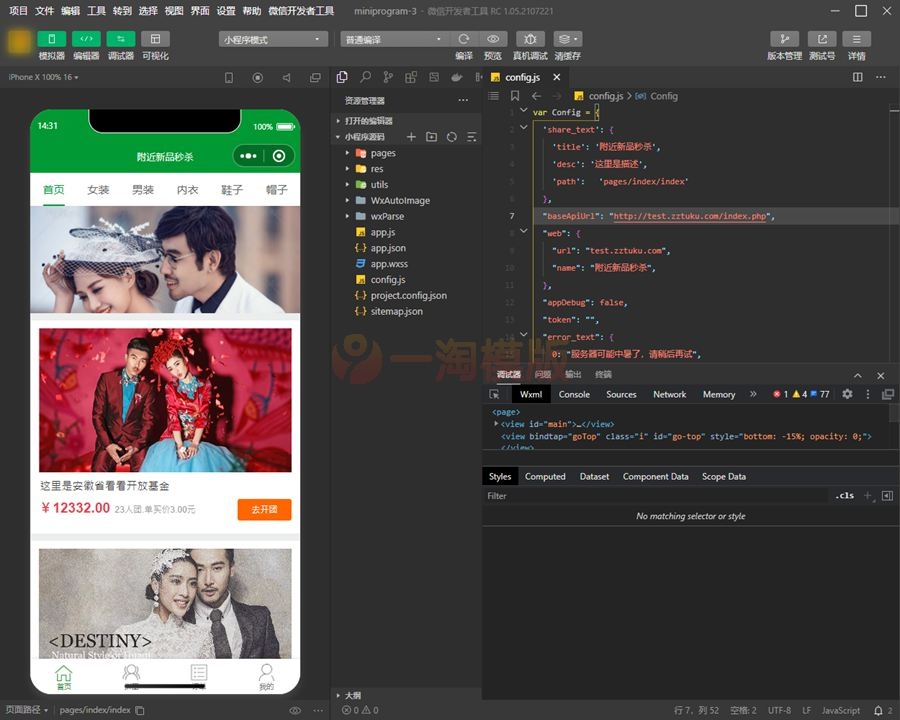
Task: Switch to the Console tab in the debugger
Action: pos(574,394)
